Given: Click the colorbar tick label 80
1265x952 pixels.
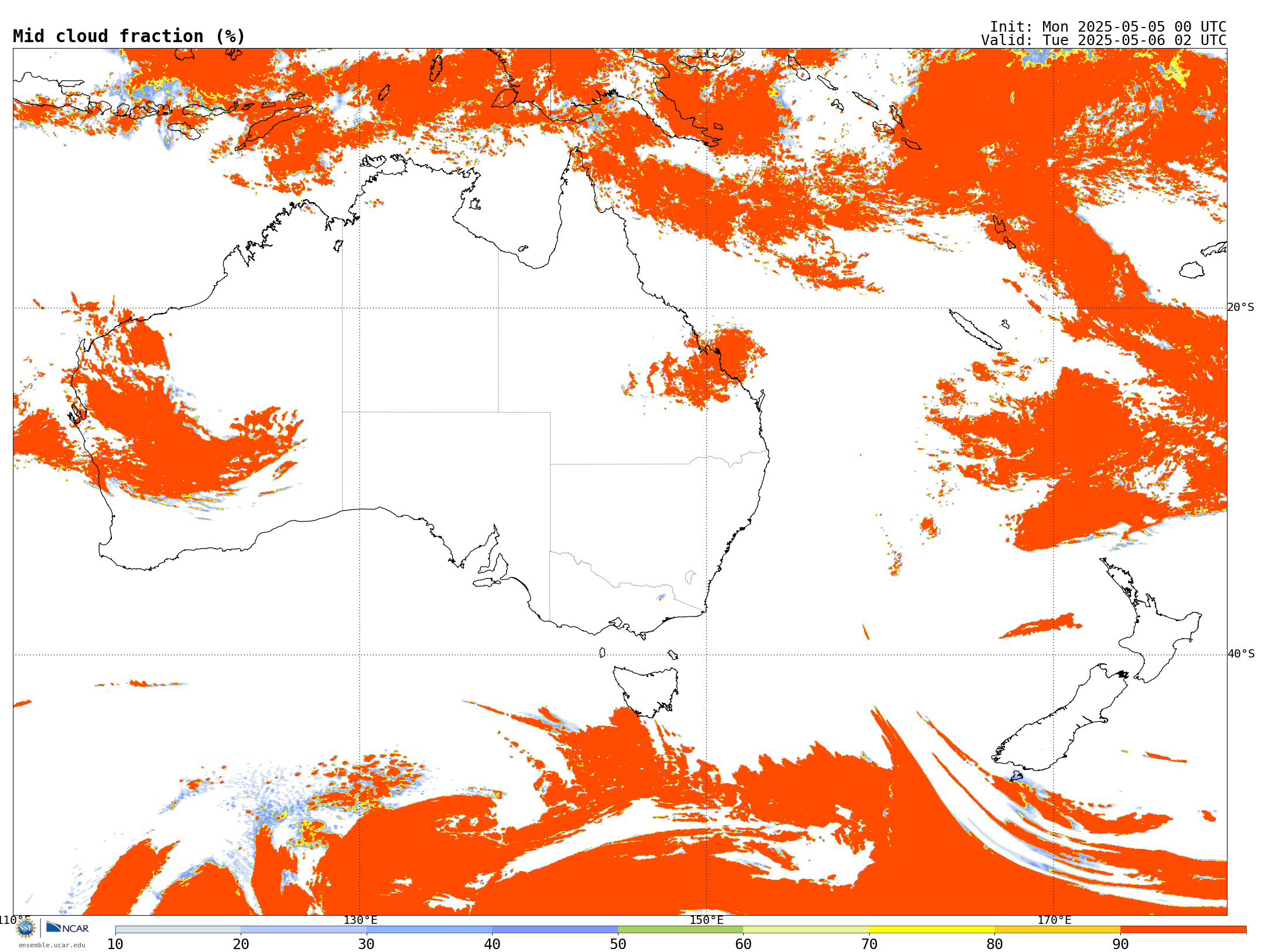Looking at the screenshot, I should [x=994, y=944].
